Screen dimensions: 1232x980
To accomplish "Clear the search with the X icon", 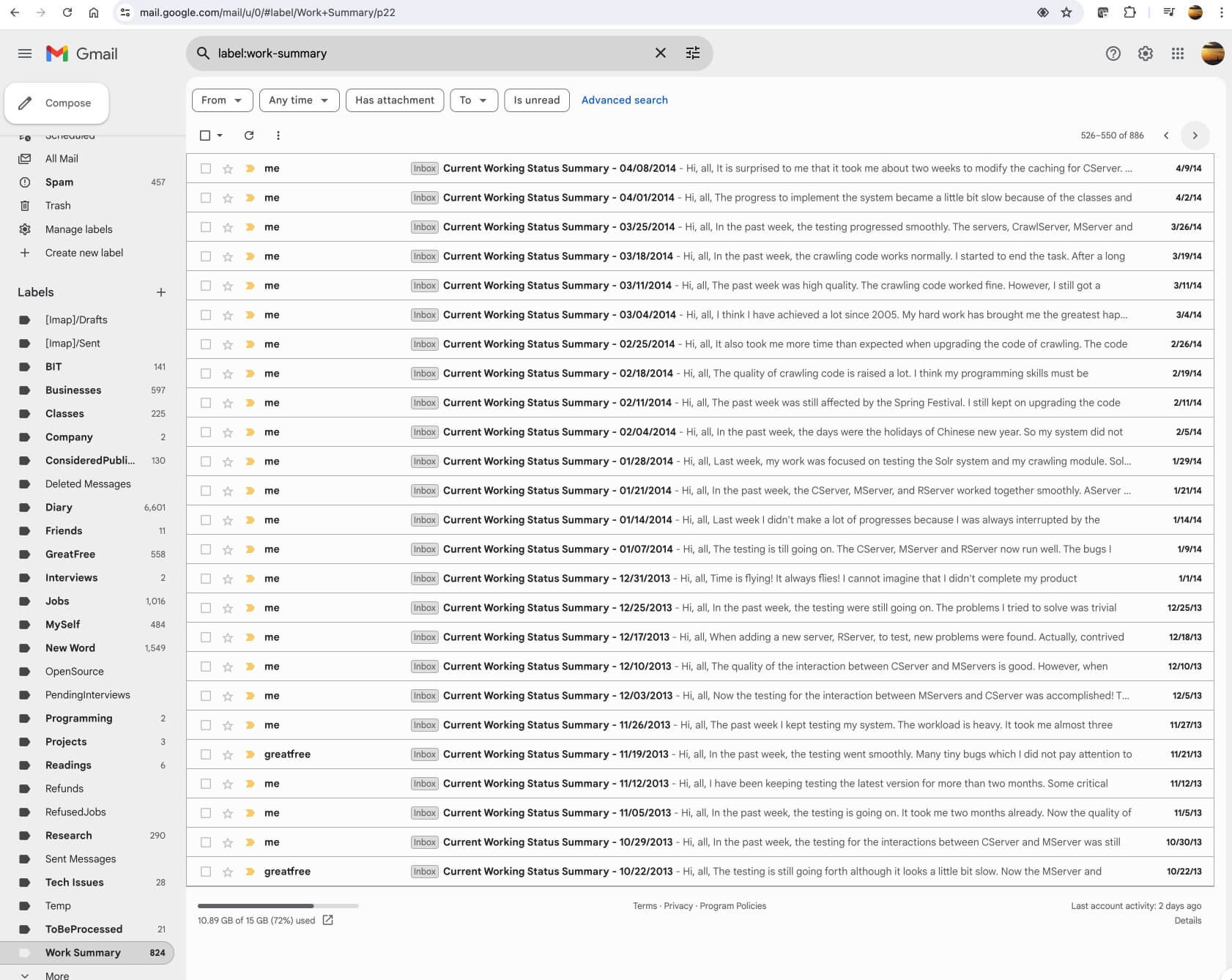I will pyautogui.click(x=660, y=53).
